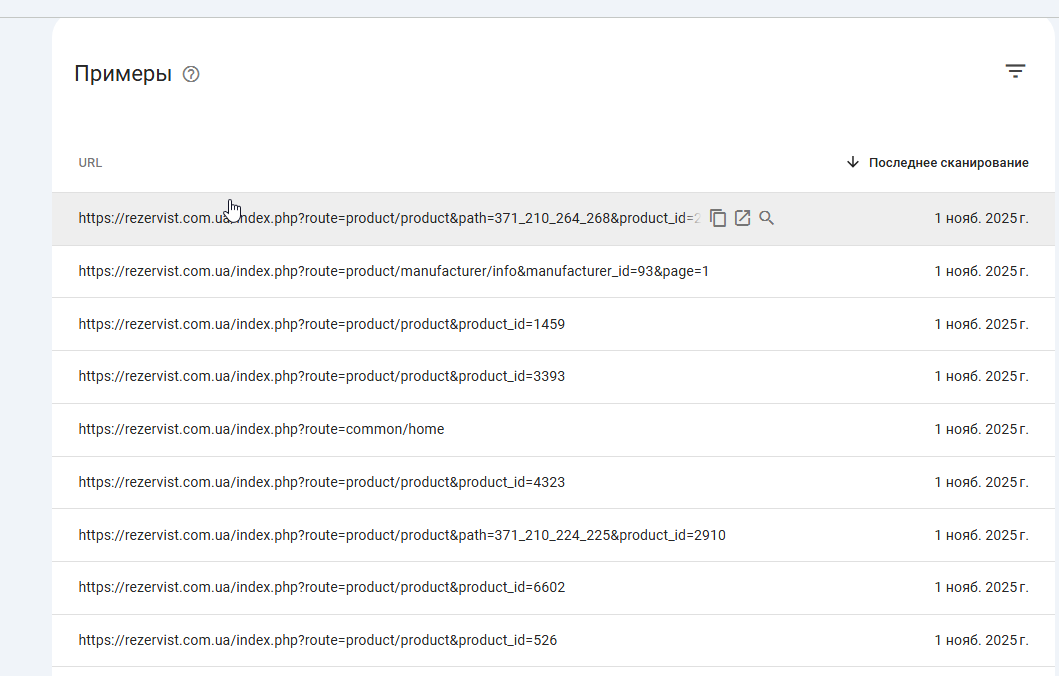
Task: Select the route=common/home URL row
Action: coord(261,429)
